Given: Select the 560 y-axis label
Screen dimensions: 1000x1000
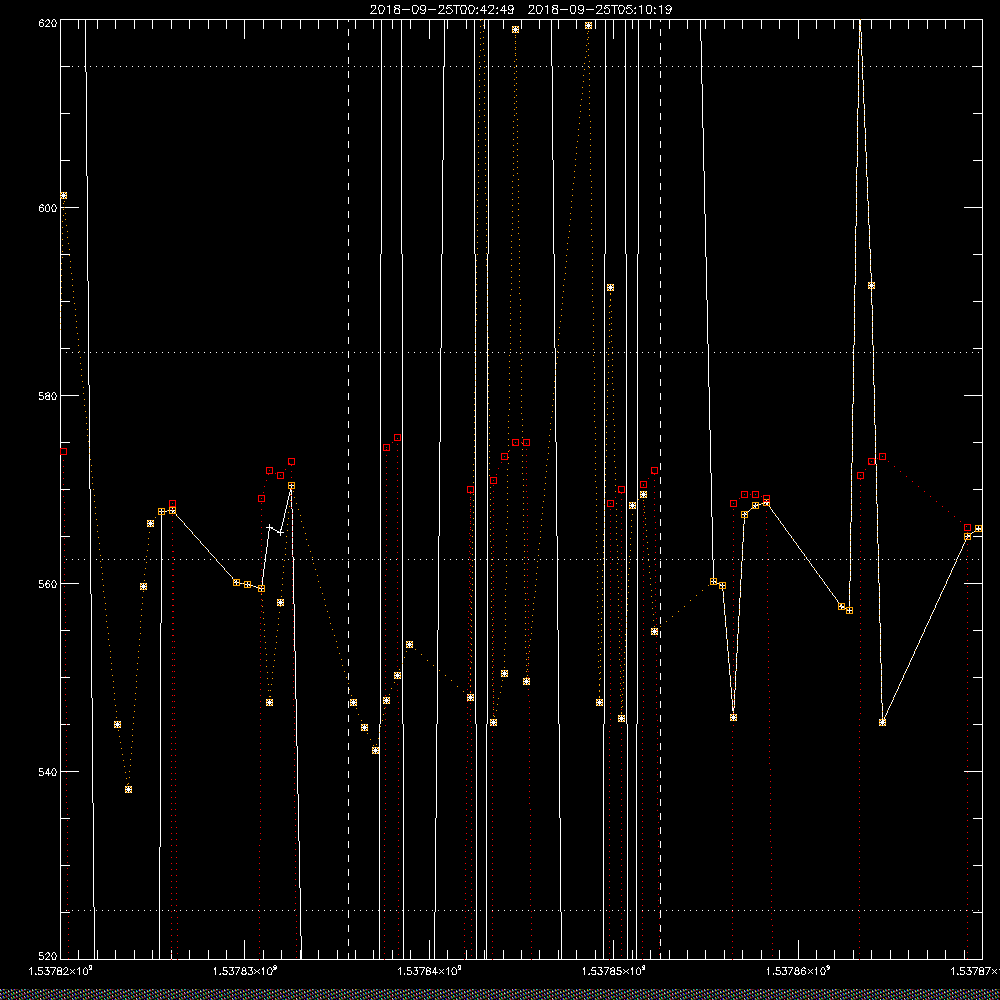Looking at the screenshot, I should [48, 584].
